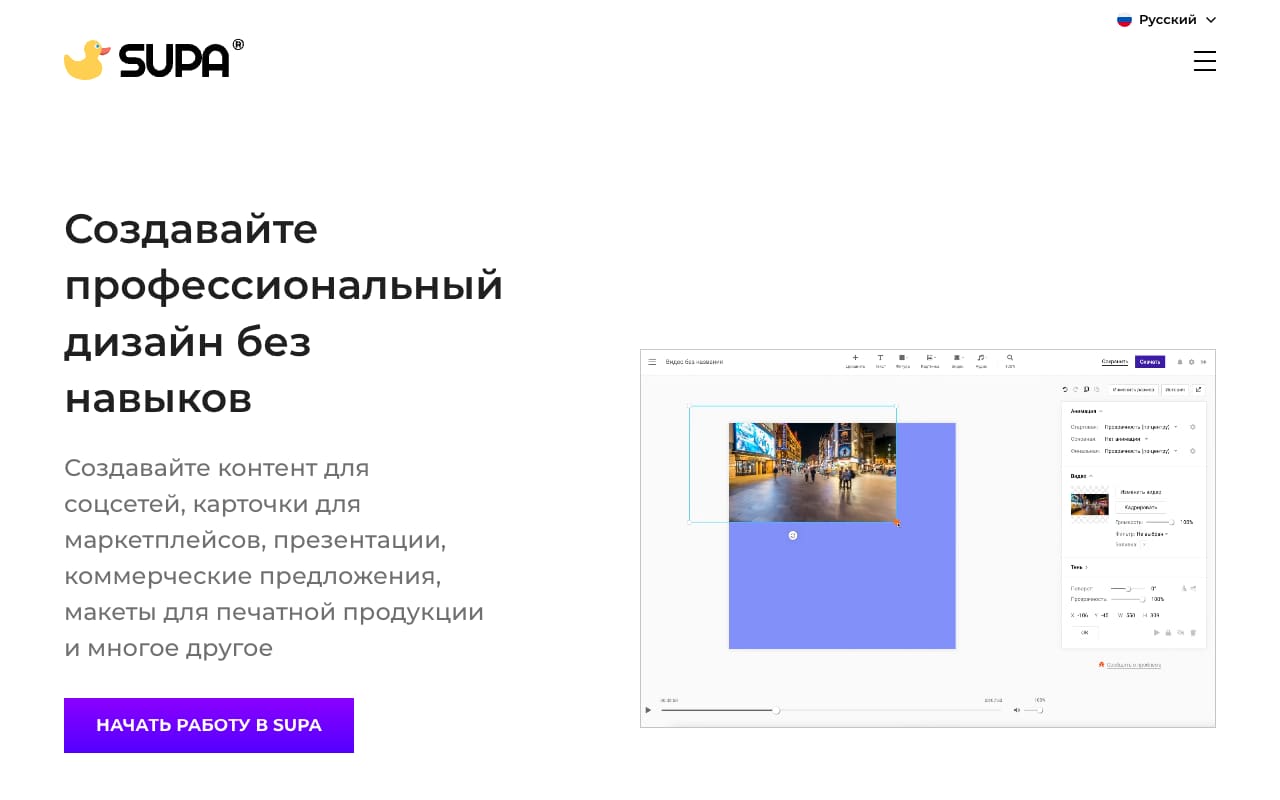Viewport: 1280px width, 800px height.
Task: Open the Русский language dropdown
Action: (1167, 20)
